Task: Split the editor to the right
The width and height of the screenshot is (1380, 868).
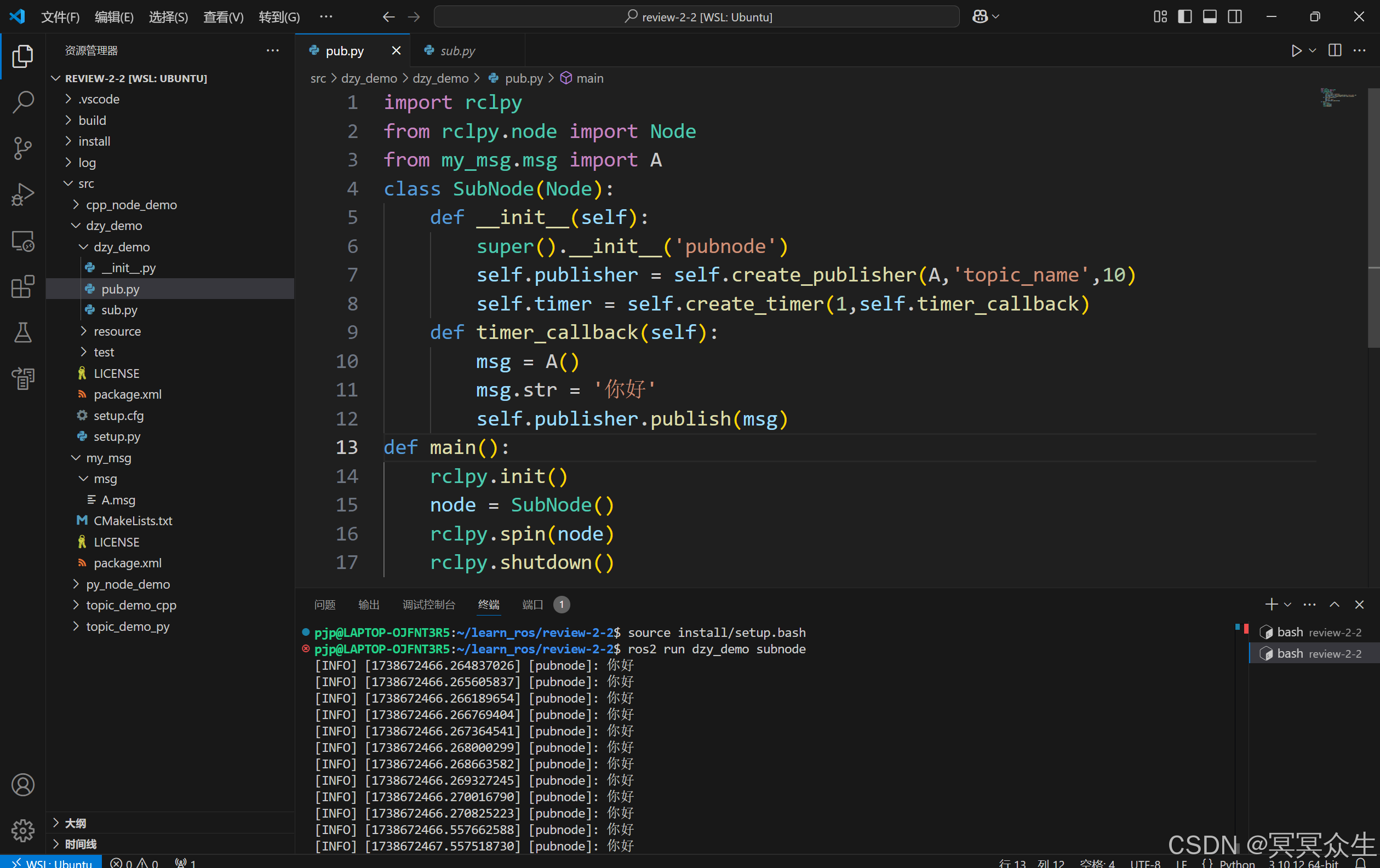Action: [x=1334, y=50]
